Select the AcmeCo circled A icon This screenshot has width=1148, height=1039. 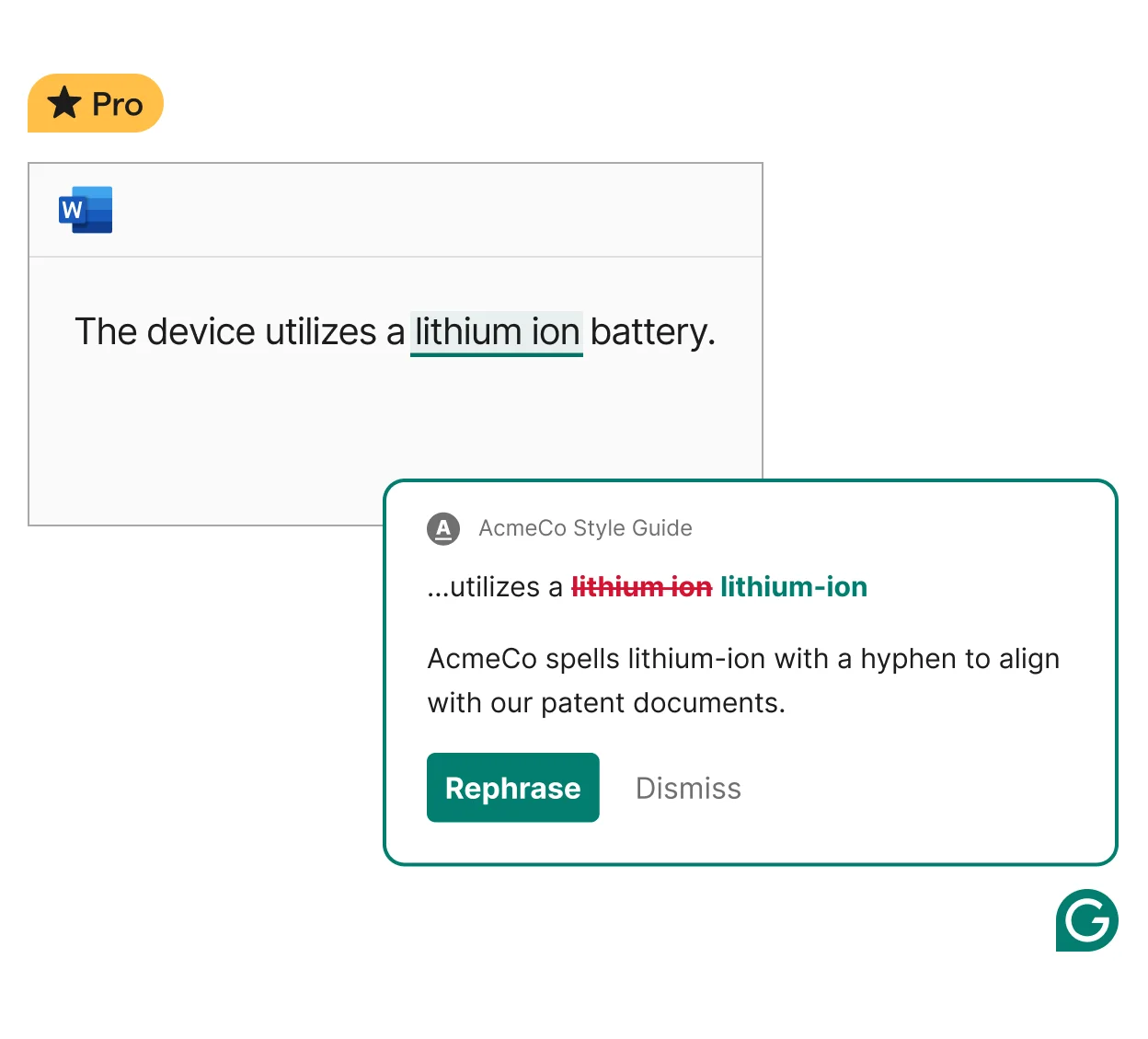443,528
